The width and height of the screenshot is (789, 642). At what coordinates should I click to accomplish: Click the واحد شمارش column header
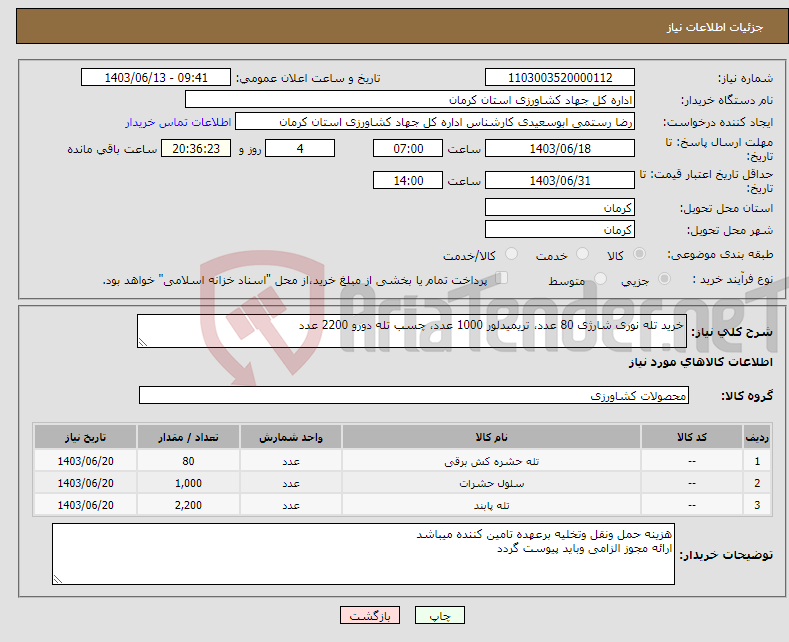tap(291, 437)
